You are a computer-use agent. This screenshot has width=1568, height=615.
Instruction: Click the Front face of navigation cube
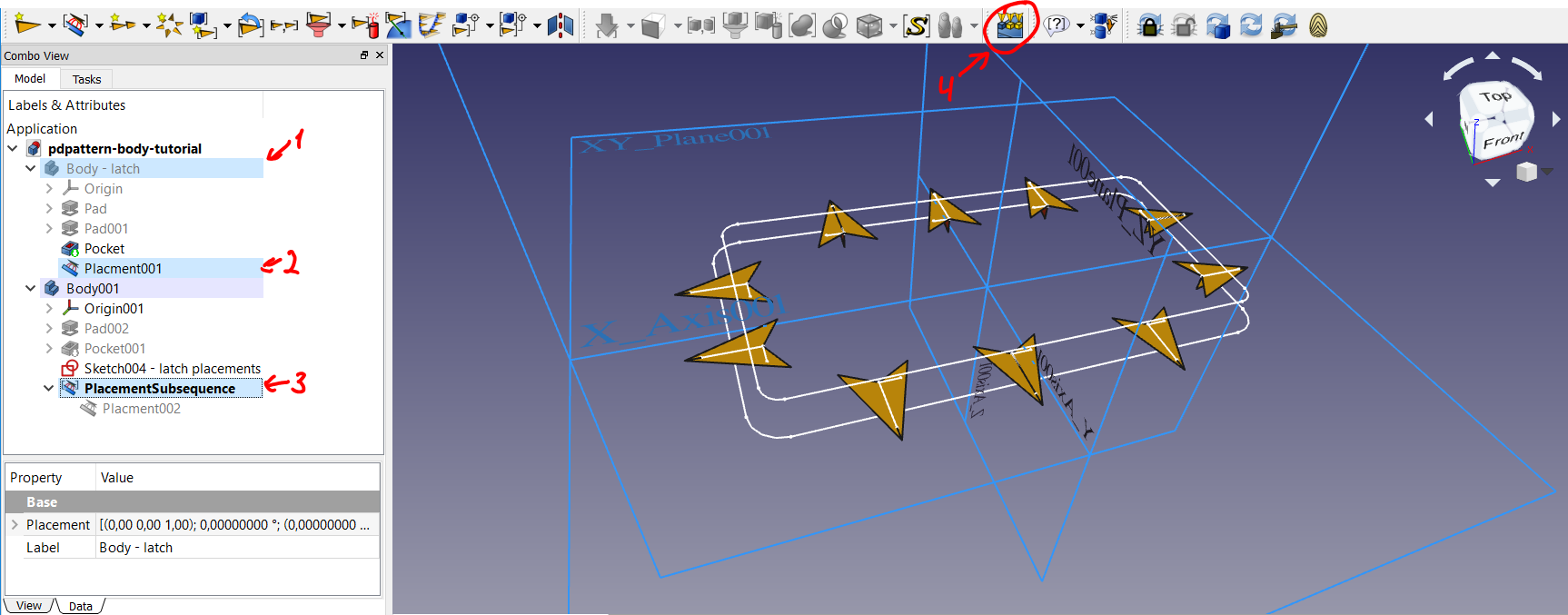point(1503,140)
